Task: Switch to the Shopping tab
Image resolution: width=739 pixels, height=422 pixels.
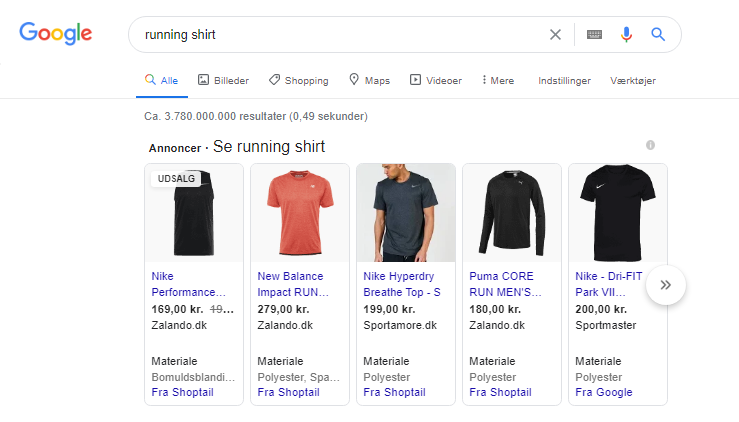Action: pos(299,81)
